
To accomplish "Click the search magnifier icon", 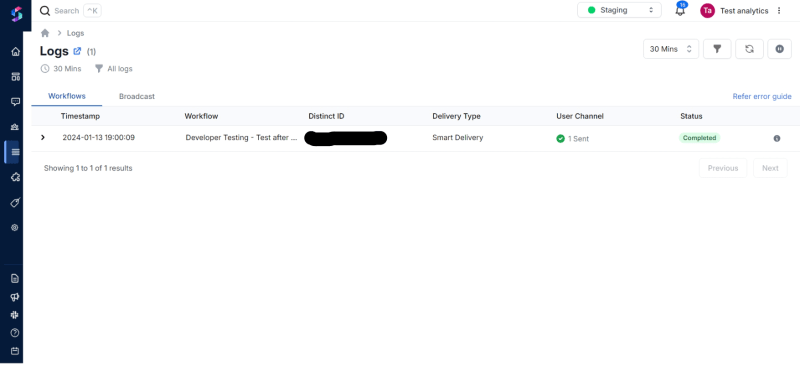I will point(45,11).
